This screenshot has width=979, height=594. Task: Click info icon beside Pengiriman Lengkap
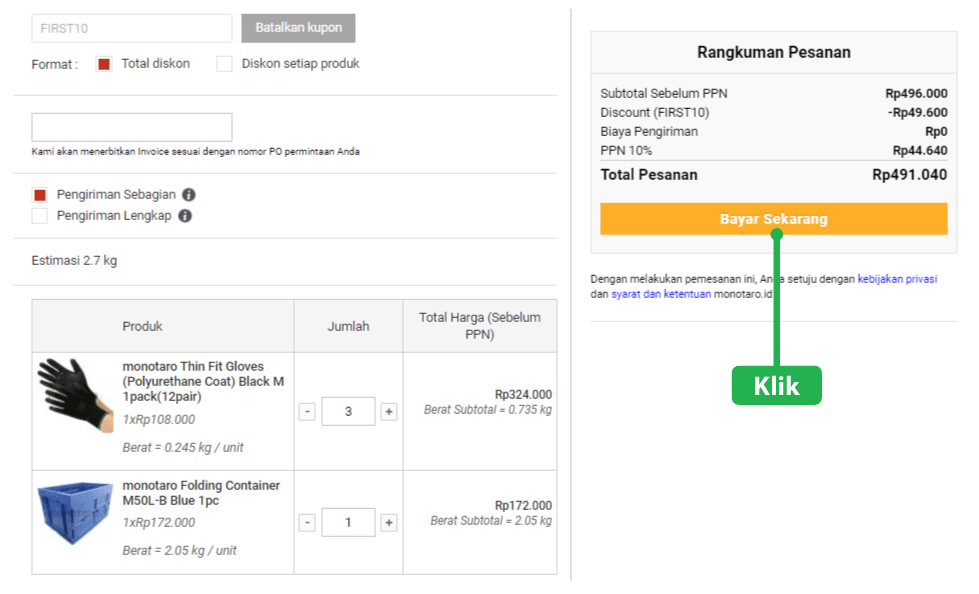pos(185,215)
